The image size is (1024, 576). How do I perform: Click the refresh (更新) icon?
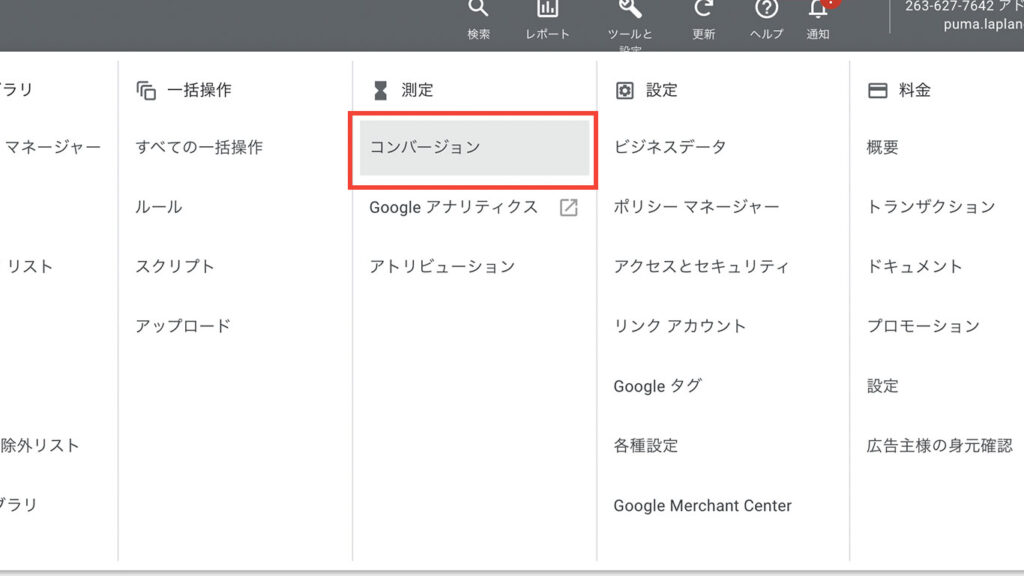[x=704, y=9]
